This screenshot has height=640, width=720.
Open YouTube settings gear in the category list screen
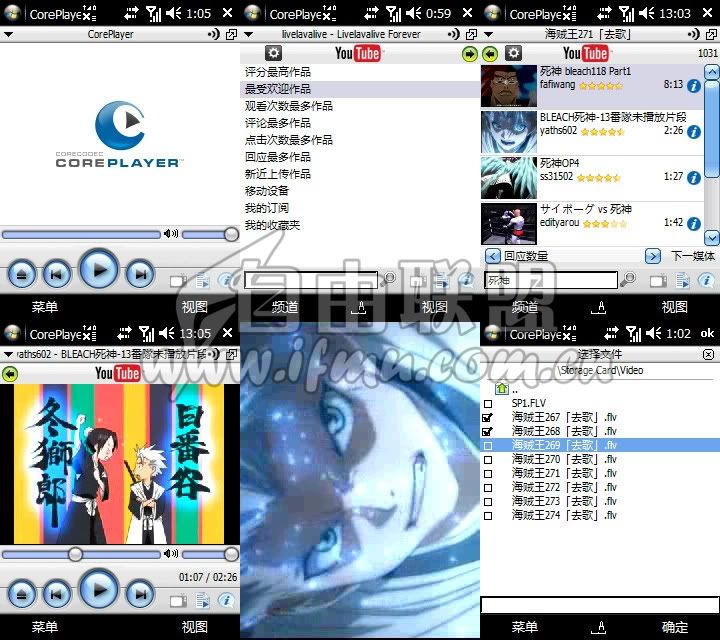click(273, 53)
